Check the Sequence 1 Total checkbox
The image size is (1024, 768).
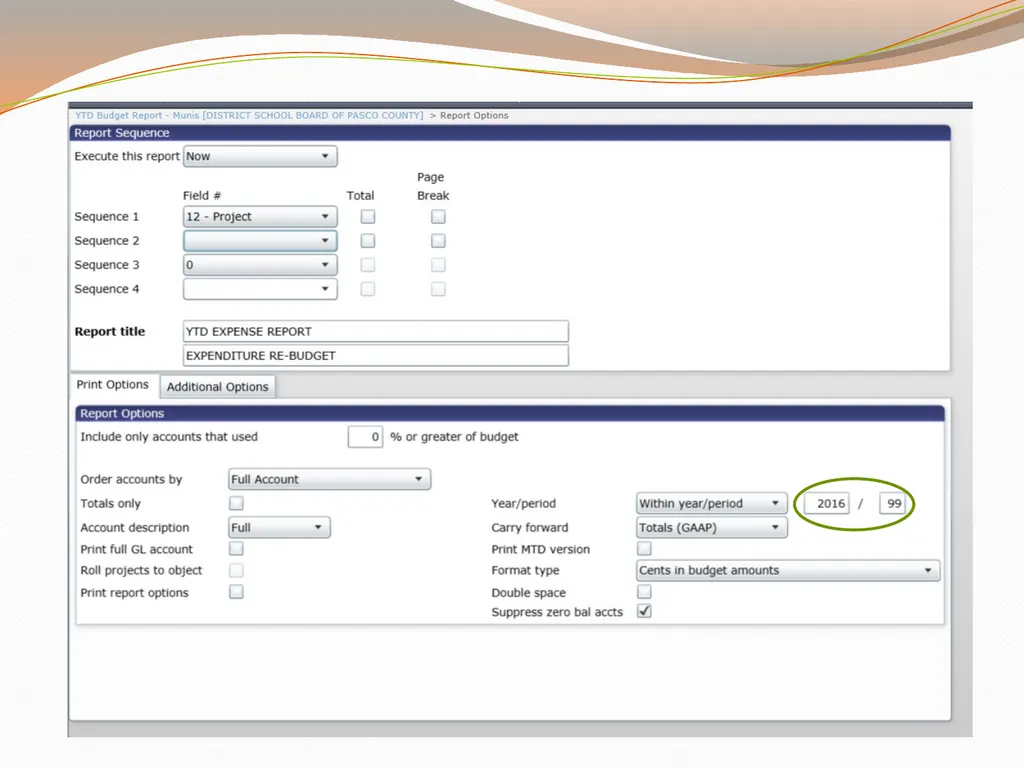(x=368, y=217)
